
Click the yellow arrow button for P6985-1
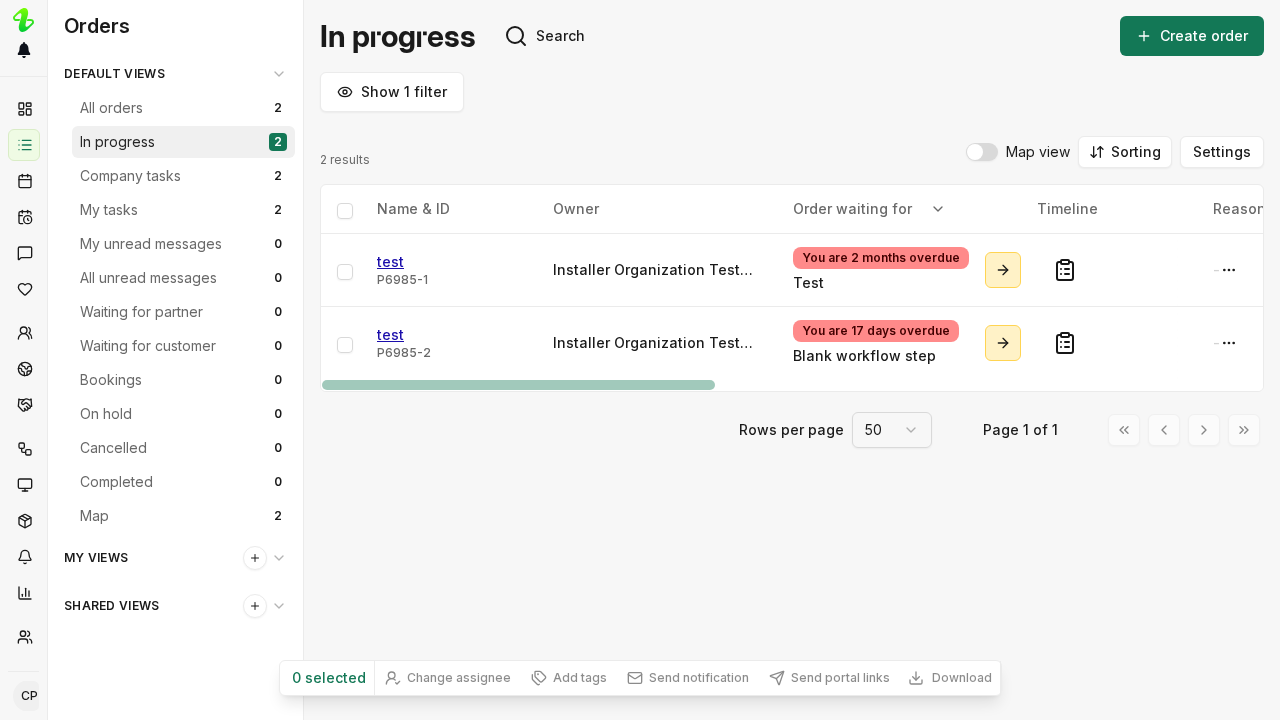(1003, 270)
